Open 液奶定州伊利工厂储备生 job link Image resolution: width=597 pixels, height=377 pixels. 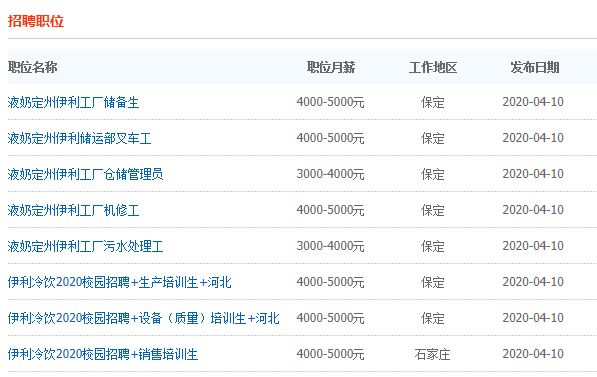(73, 102)
